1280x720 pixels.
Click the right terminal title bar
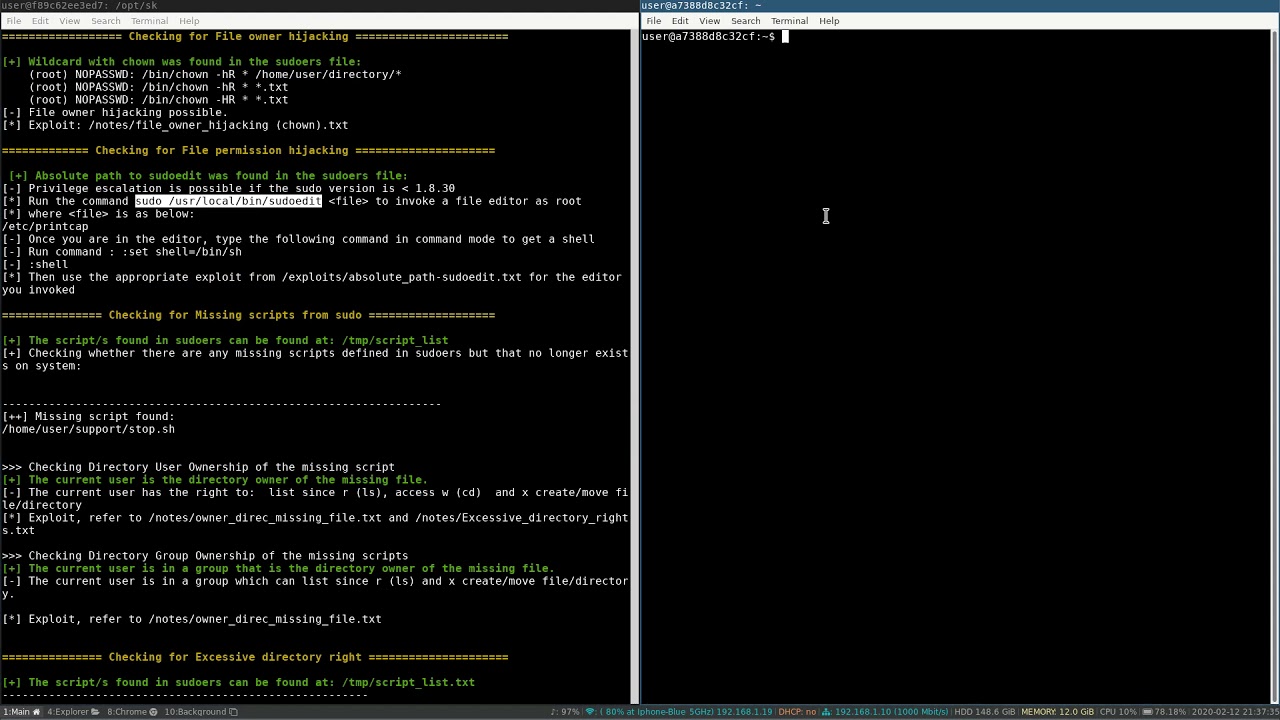[x=960, y=6]
